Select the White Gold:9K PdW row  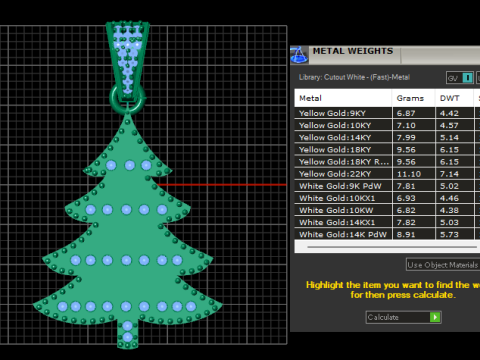(387, 186)
